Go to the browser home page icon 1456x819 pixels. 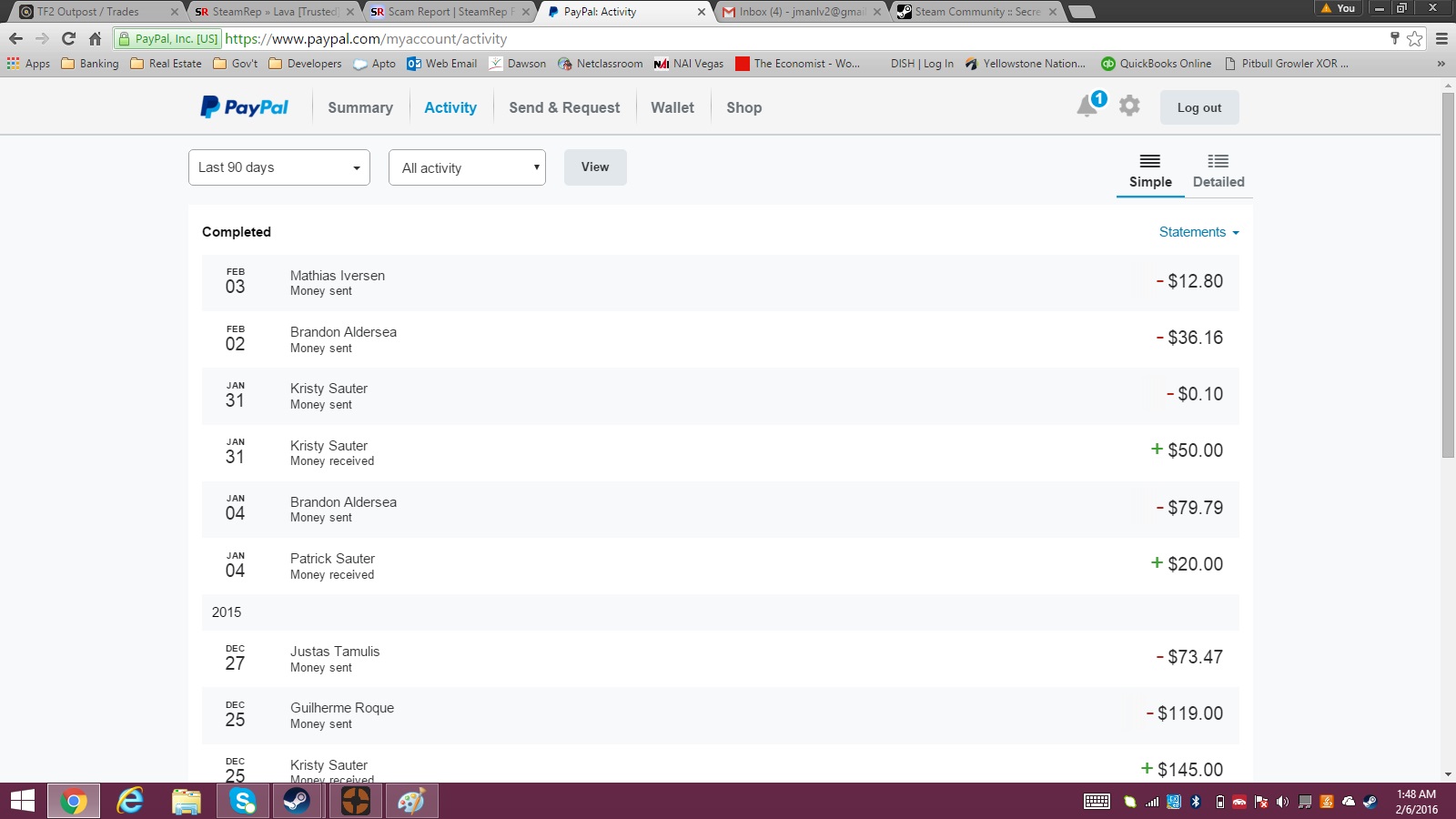tap(95, 38)
